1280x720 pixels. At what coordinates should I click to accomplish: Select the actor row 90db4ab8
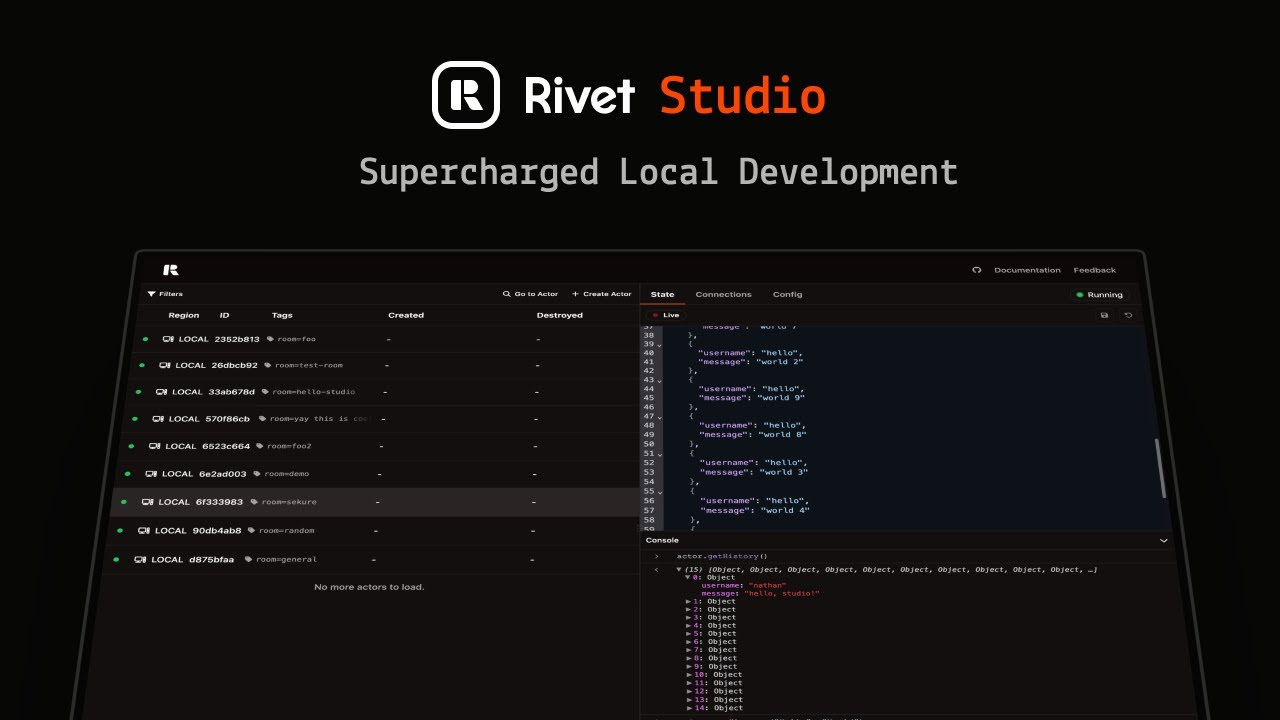pyautogui.click(x=373, y=531)
